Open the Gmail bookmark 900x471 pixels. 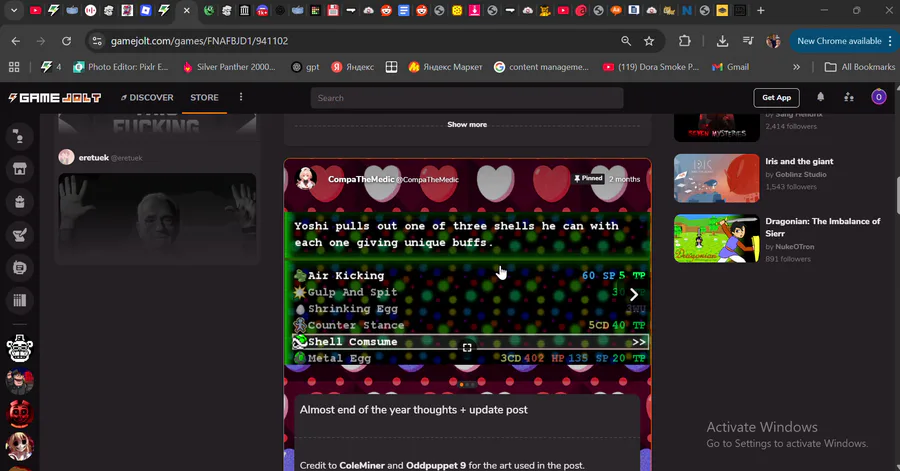pyautogui.click(x=730, y=67)
